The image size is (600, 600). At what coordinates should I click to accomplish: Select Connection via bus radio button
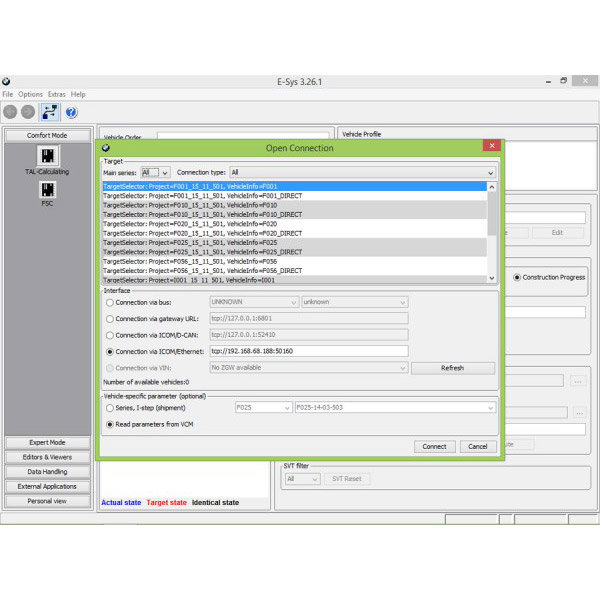(x=110, y=302)
